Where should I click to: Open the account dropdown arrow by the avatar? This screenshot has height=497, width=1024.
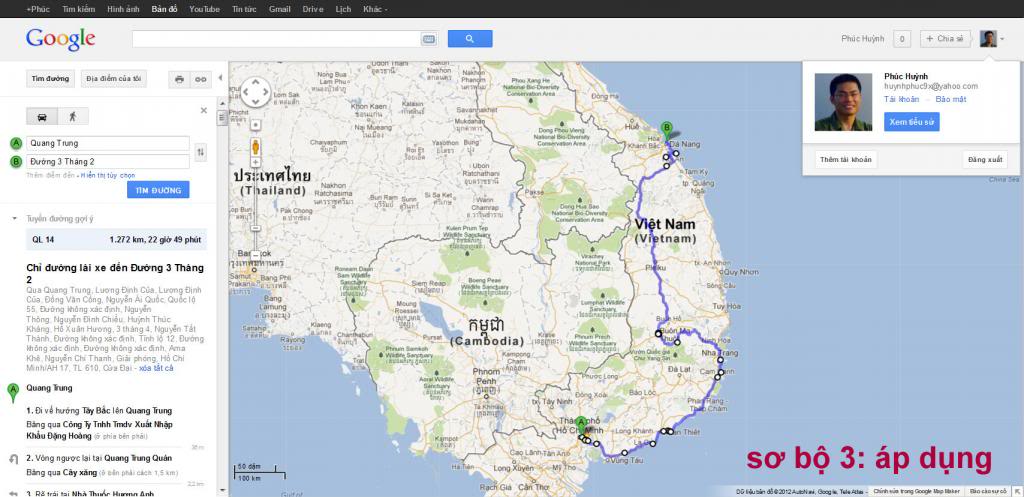[1002, 39]
